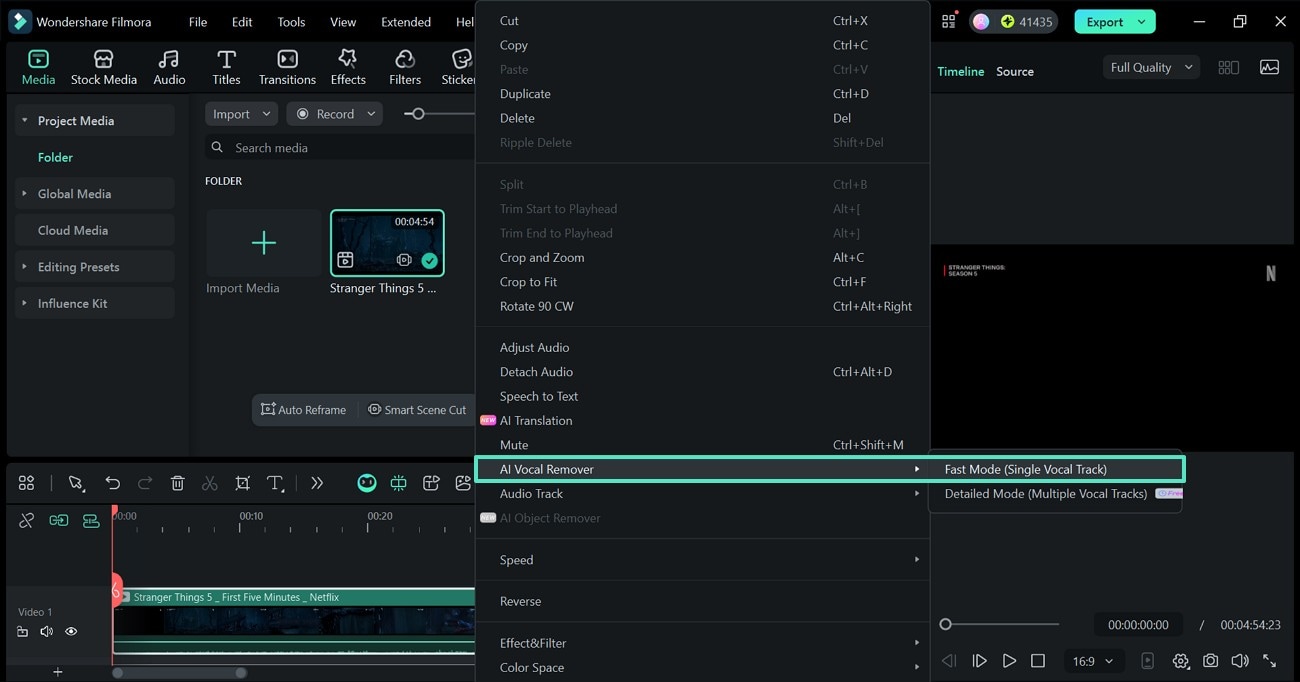This screenshot has height=682, width=1300.
Task: Select the Undo arrow icon
Action: [112, 483]
